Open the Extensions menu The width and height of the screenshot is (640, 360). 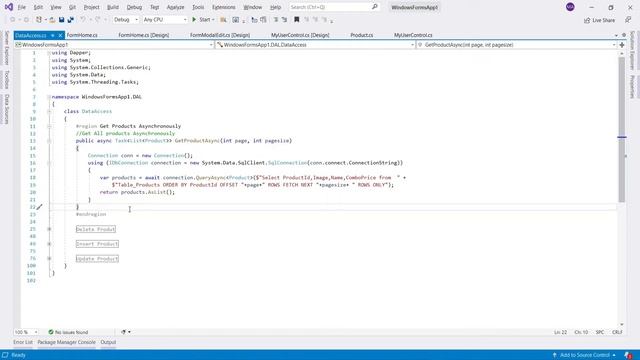click(224, 7)
